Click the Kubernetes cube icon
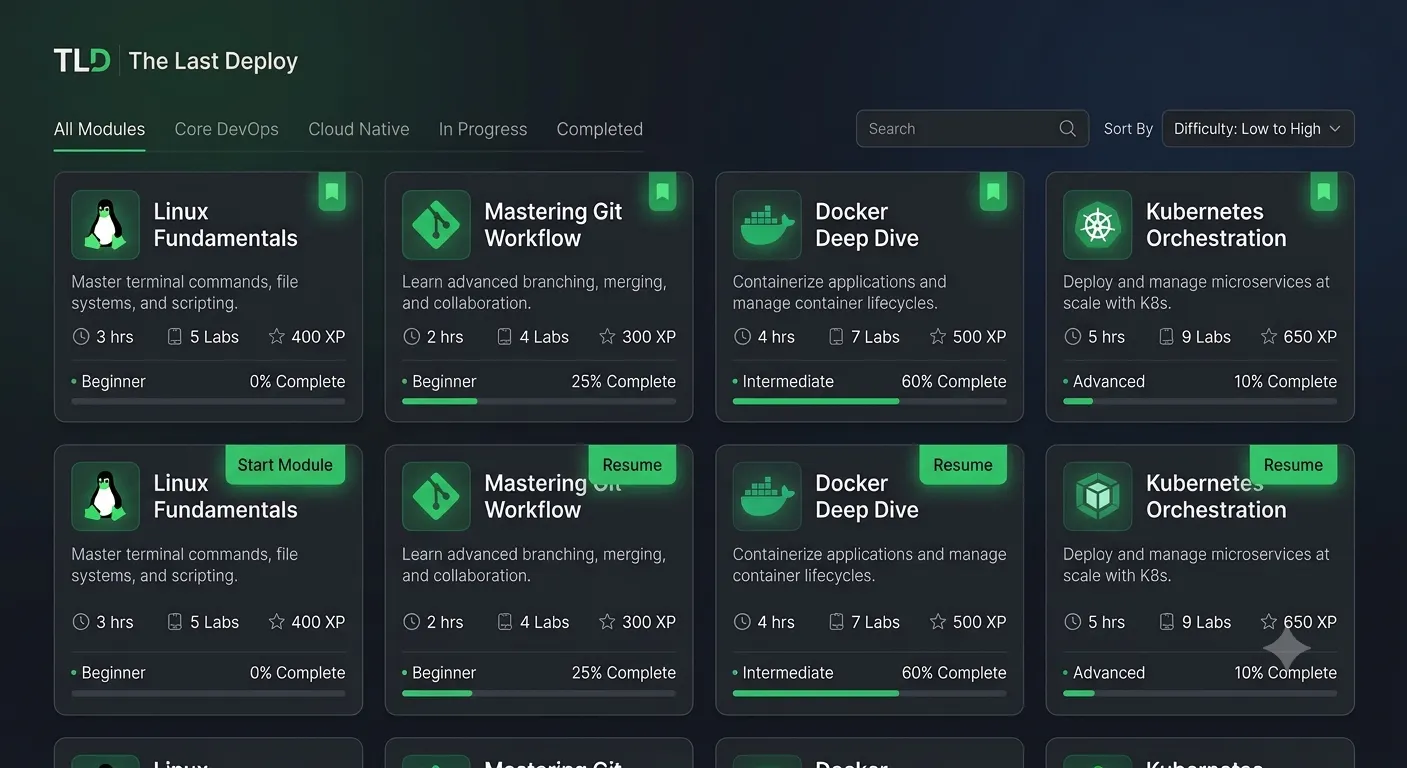1407x768 pixels. (1097, 496)
